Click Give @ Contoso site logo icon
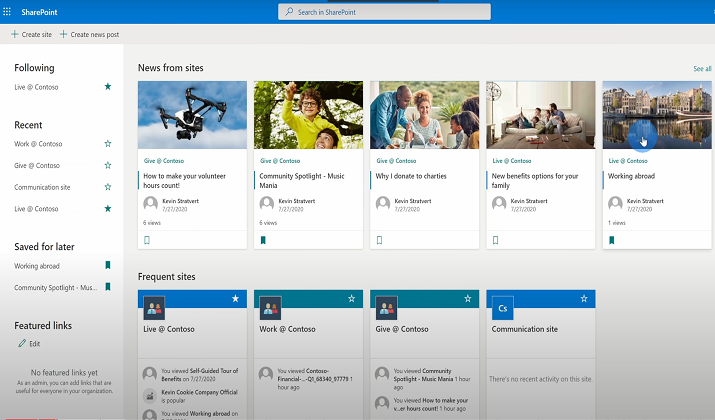Viewport: 715px width, 420px height. (386, 308)
